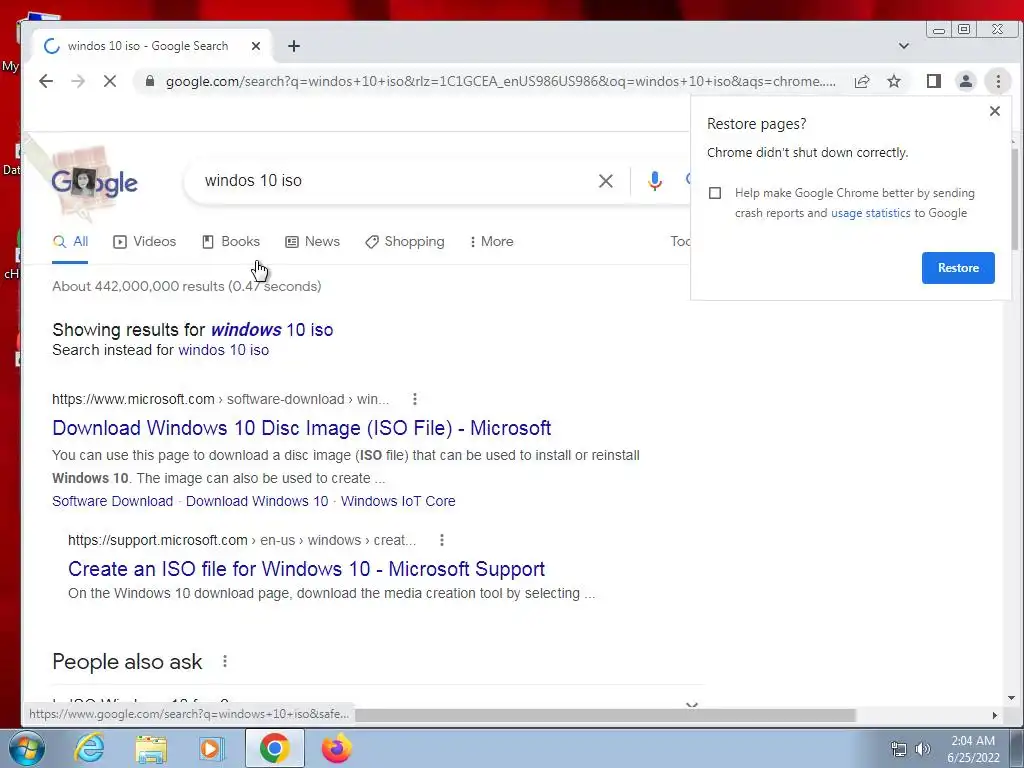The width and height of the screenshot is (1024, 768).
Task: Search instead for windos 10 iso
Action: click(x=223, y=350)
